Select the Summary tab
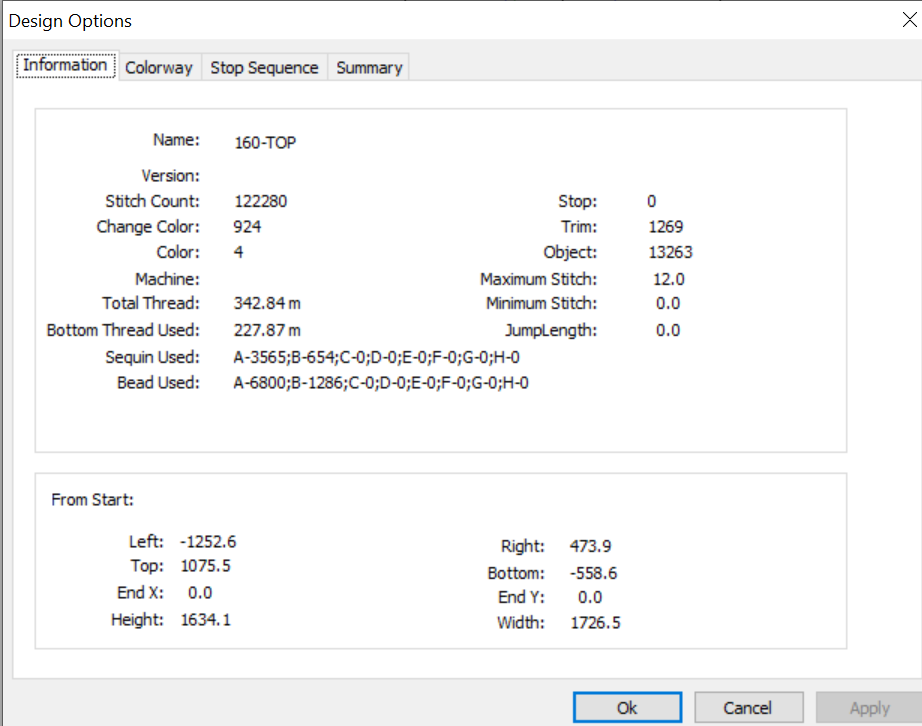Image resolution: width=922 pixels, height=726 pixels. tap(369, 68)
